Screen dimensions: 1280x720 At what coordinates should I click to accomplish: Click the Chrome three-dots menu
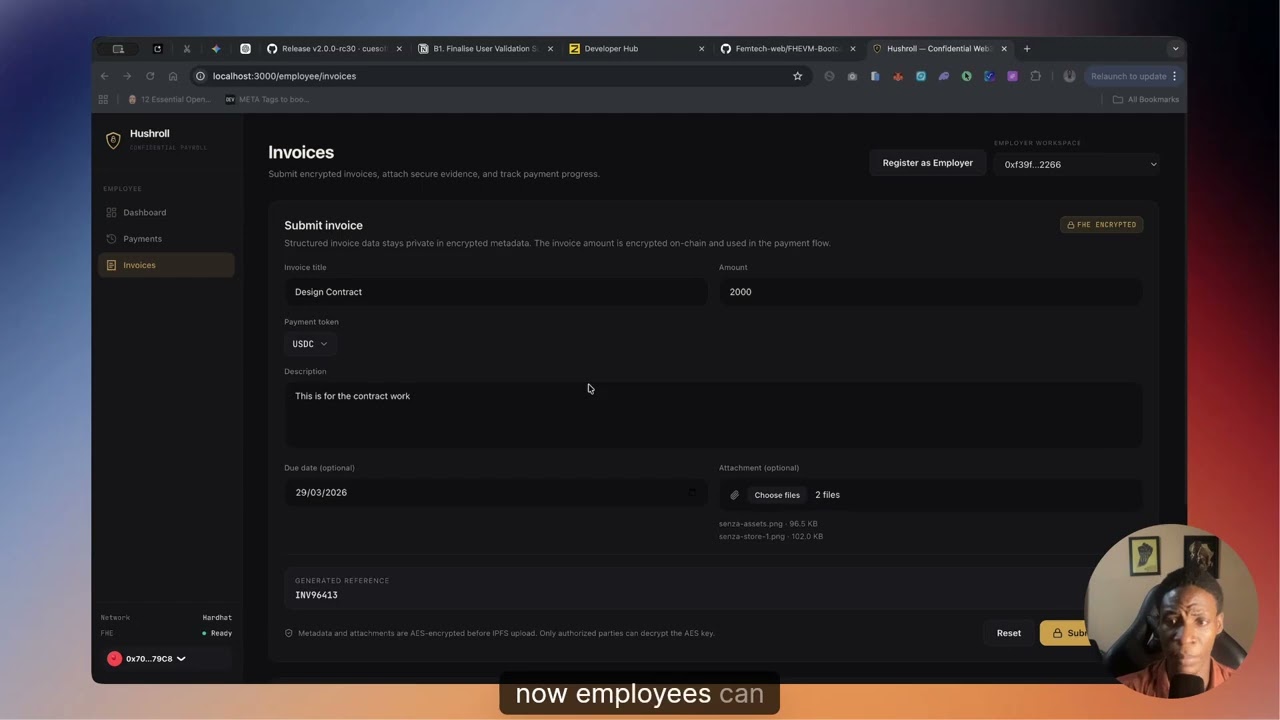pyautogui.click(x=1174, y=76)
